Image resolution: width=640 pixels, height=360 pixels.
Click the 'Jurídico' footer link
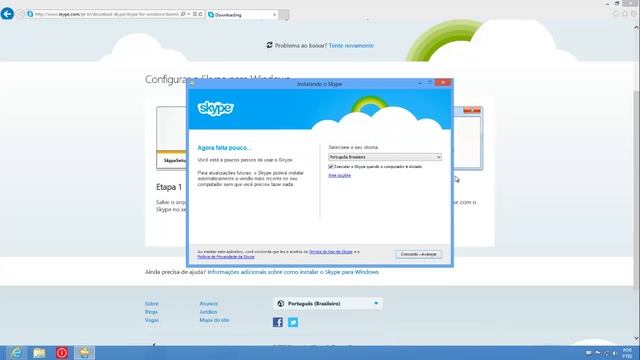[x=208, y=312]
